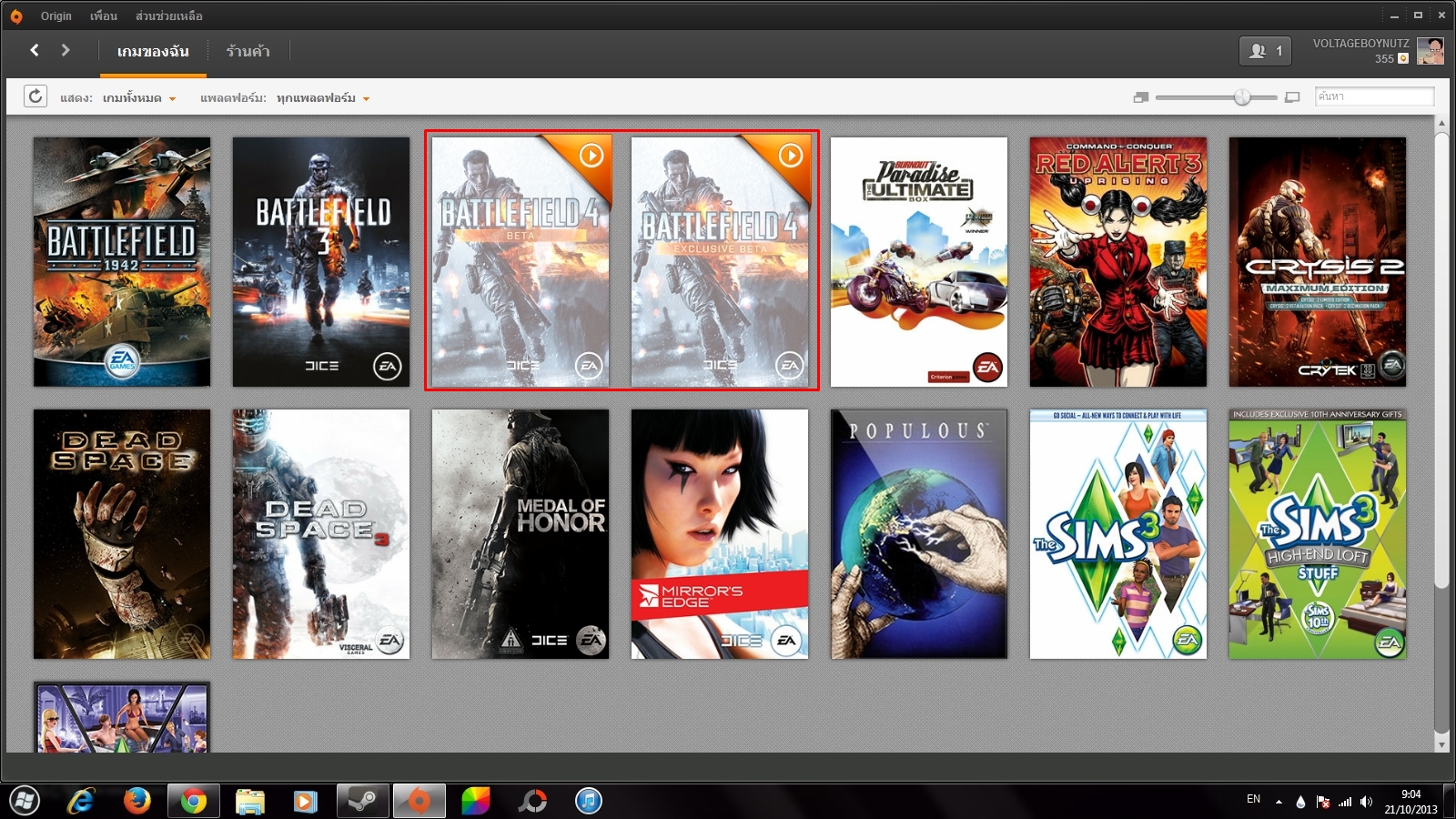Switch to the ร้านค้า (Store) tab
This screenshot has width=1456, height=819.
[x=248, y=52]
